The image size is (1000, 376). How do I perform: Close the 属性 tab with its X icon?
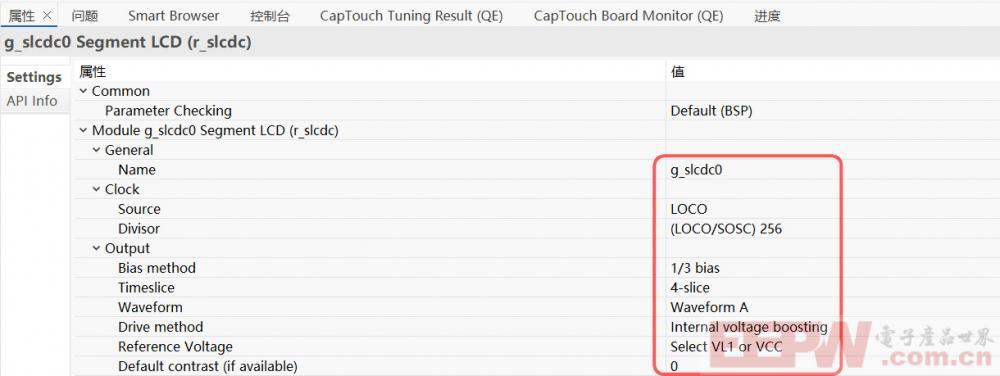[46, 16]
